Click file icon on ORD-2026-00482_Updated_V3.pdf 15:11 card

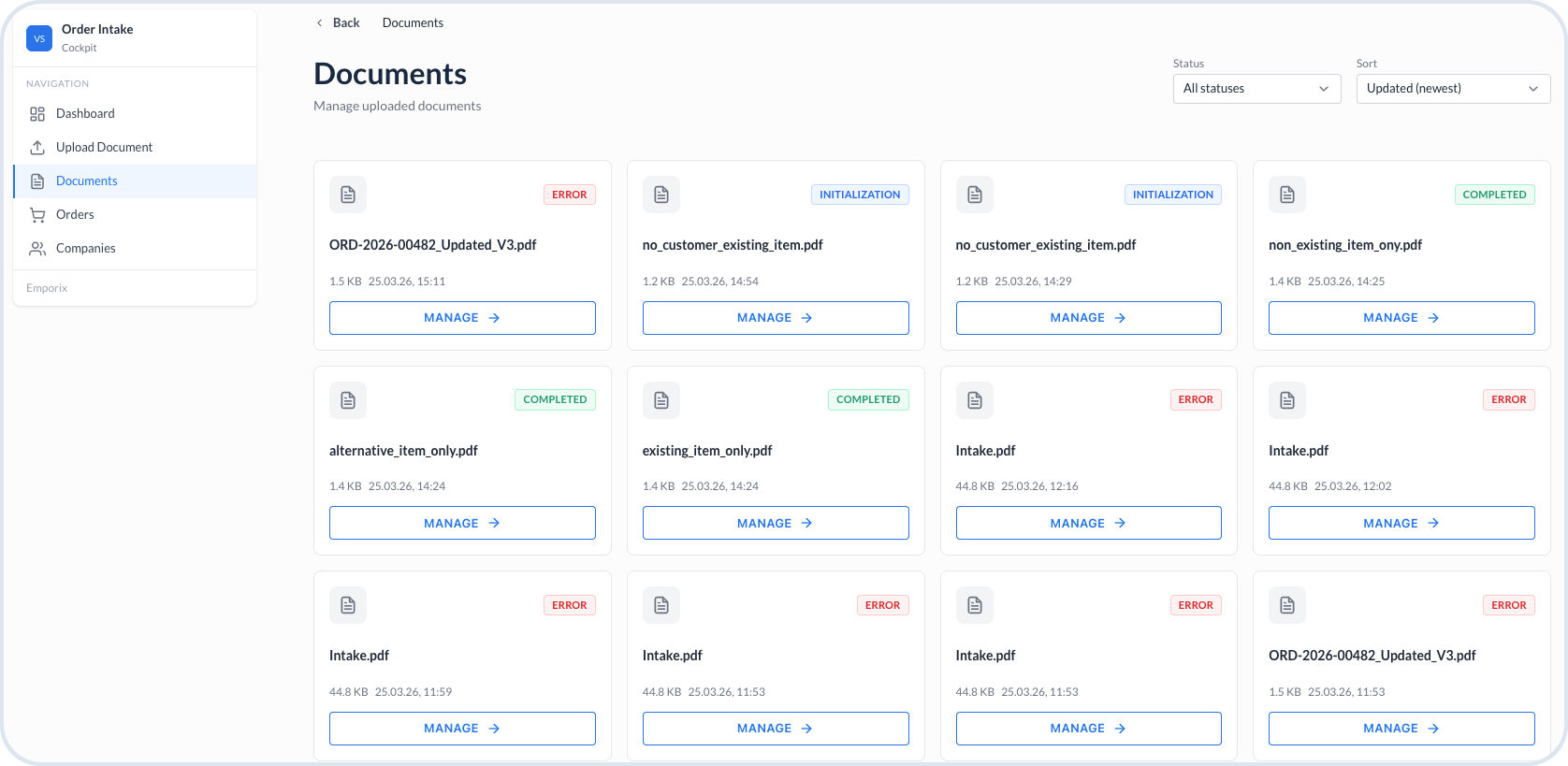(x=348, y=195)
